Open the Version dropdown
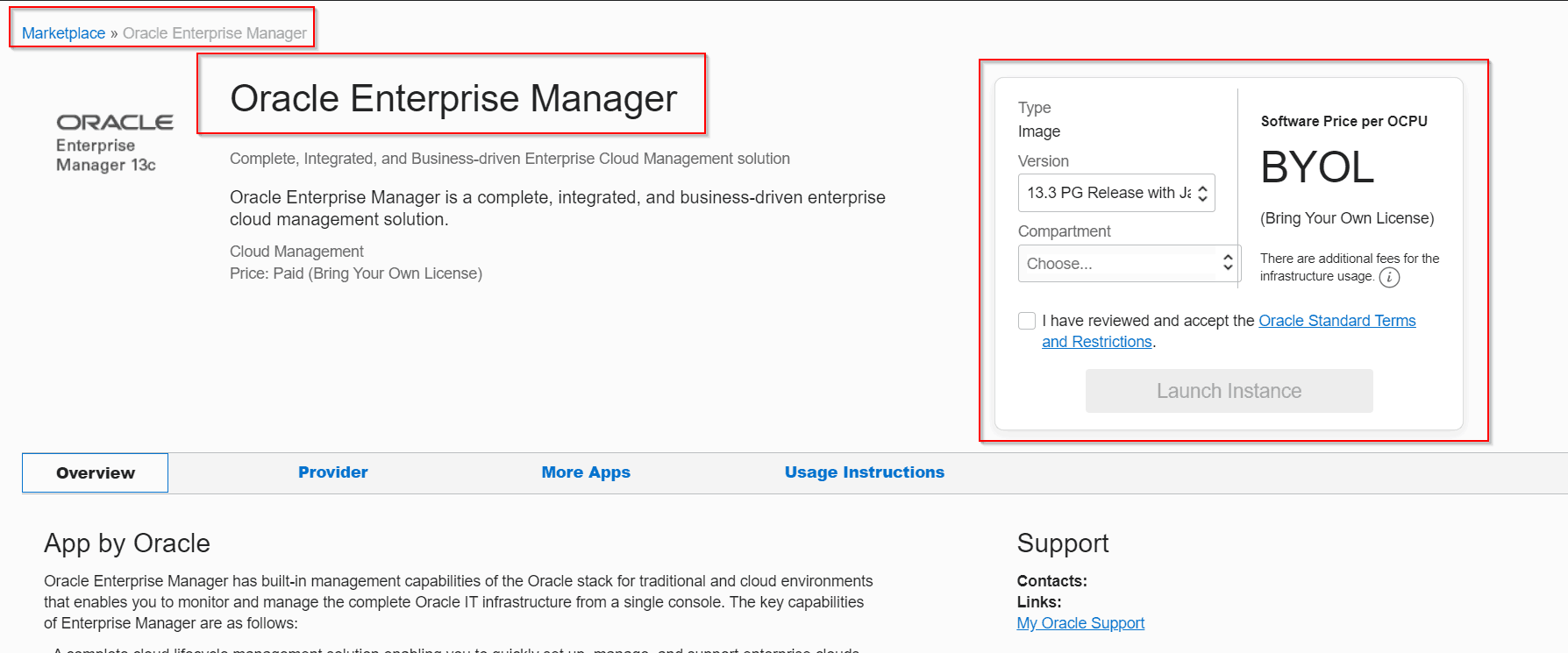Screen dimensions: 1568x653 pos(1116,193)
